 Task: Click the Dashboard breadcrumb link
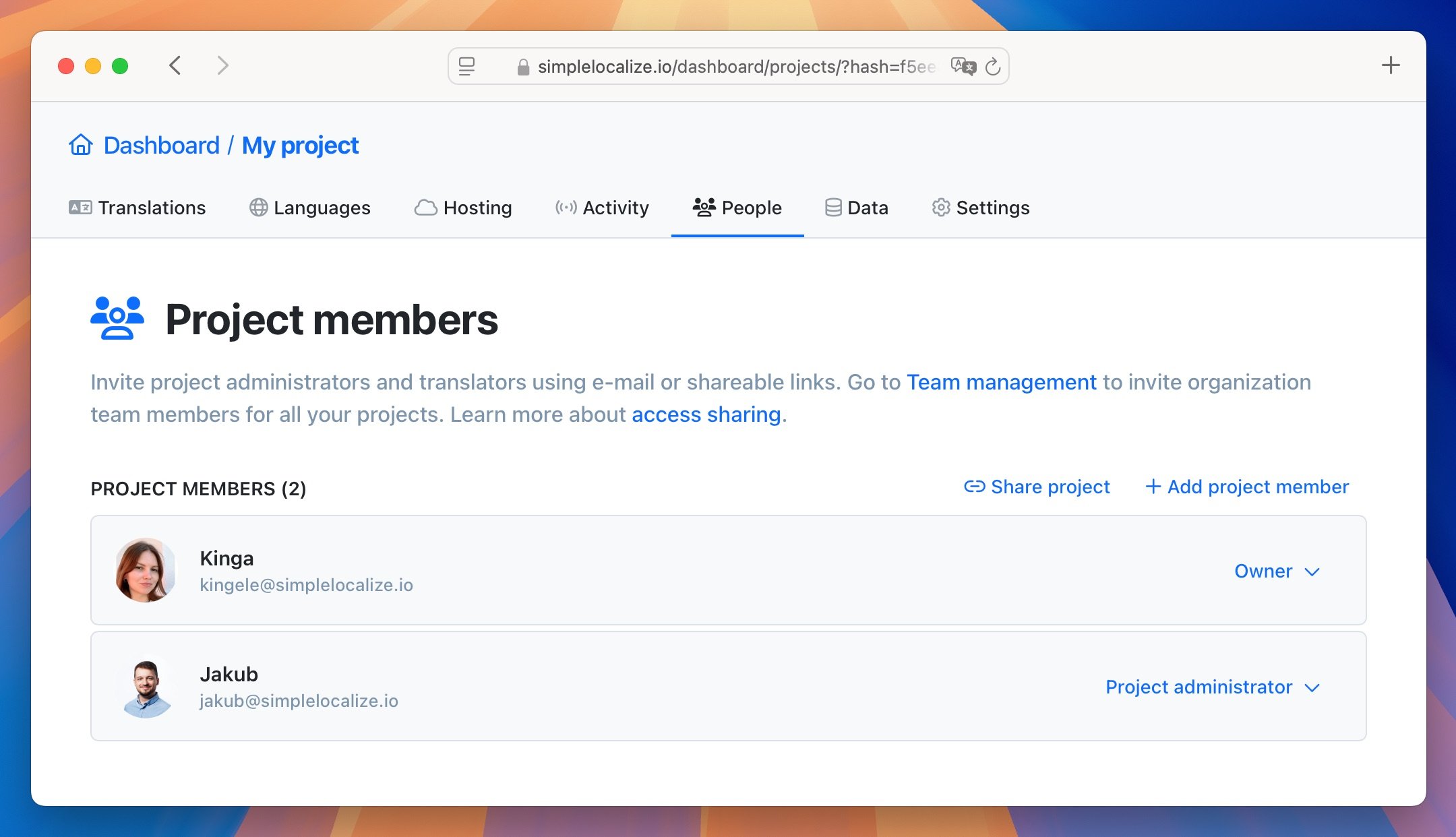[161, 144]
